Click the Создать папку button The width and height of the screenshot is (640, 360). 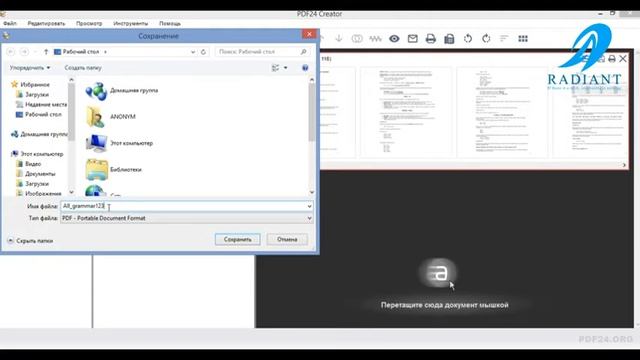pyautogui.click(x=83, y=68)
